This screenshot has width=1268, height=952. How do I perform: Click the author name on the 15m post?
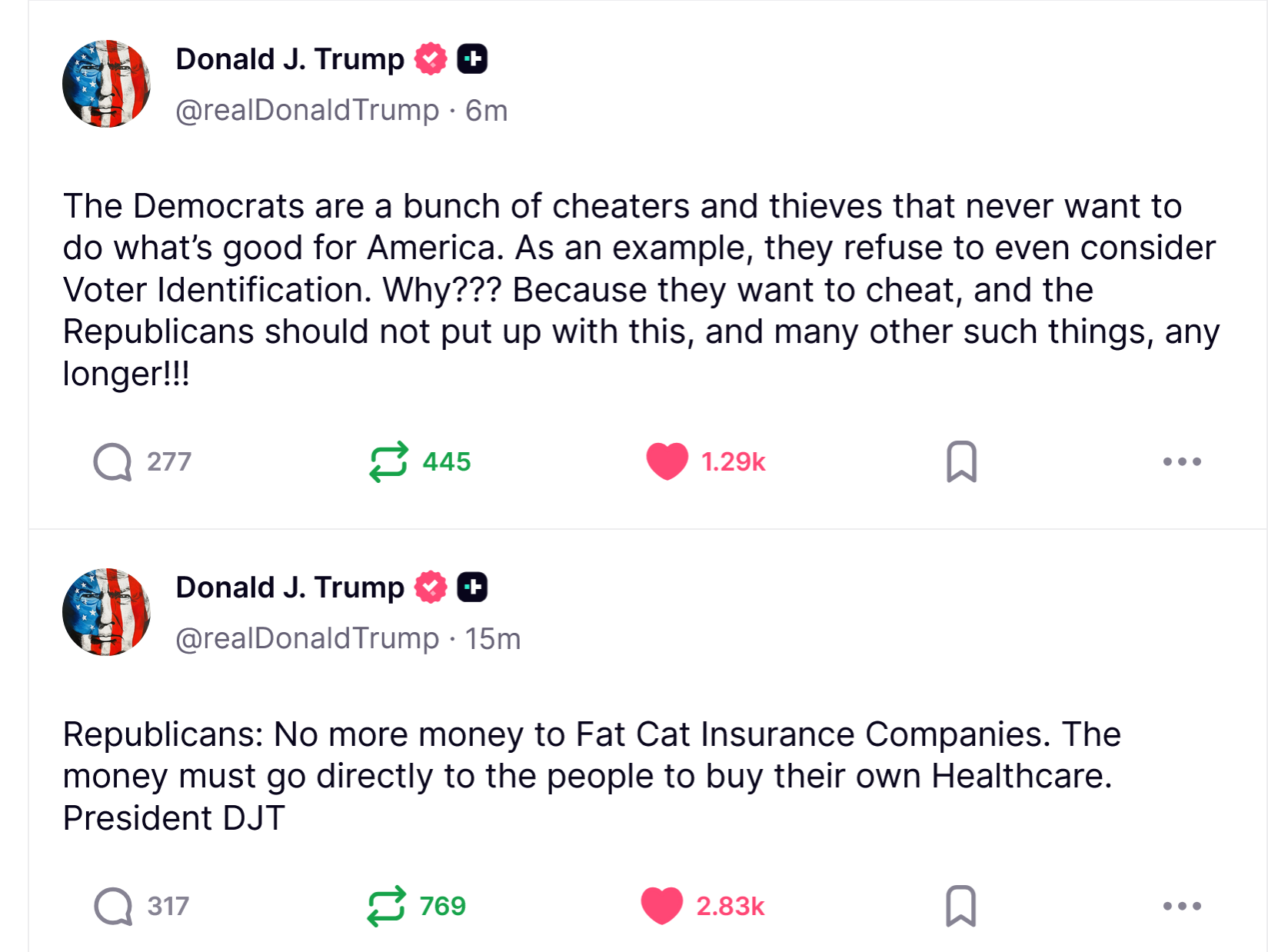click(290, 588)
